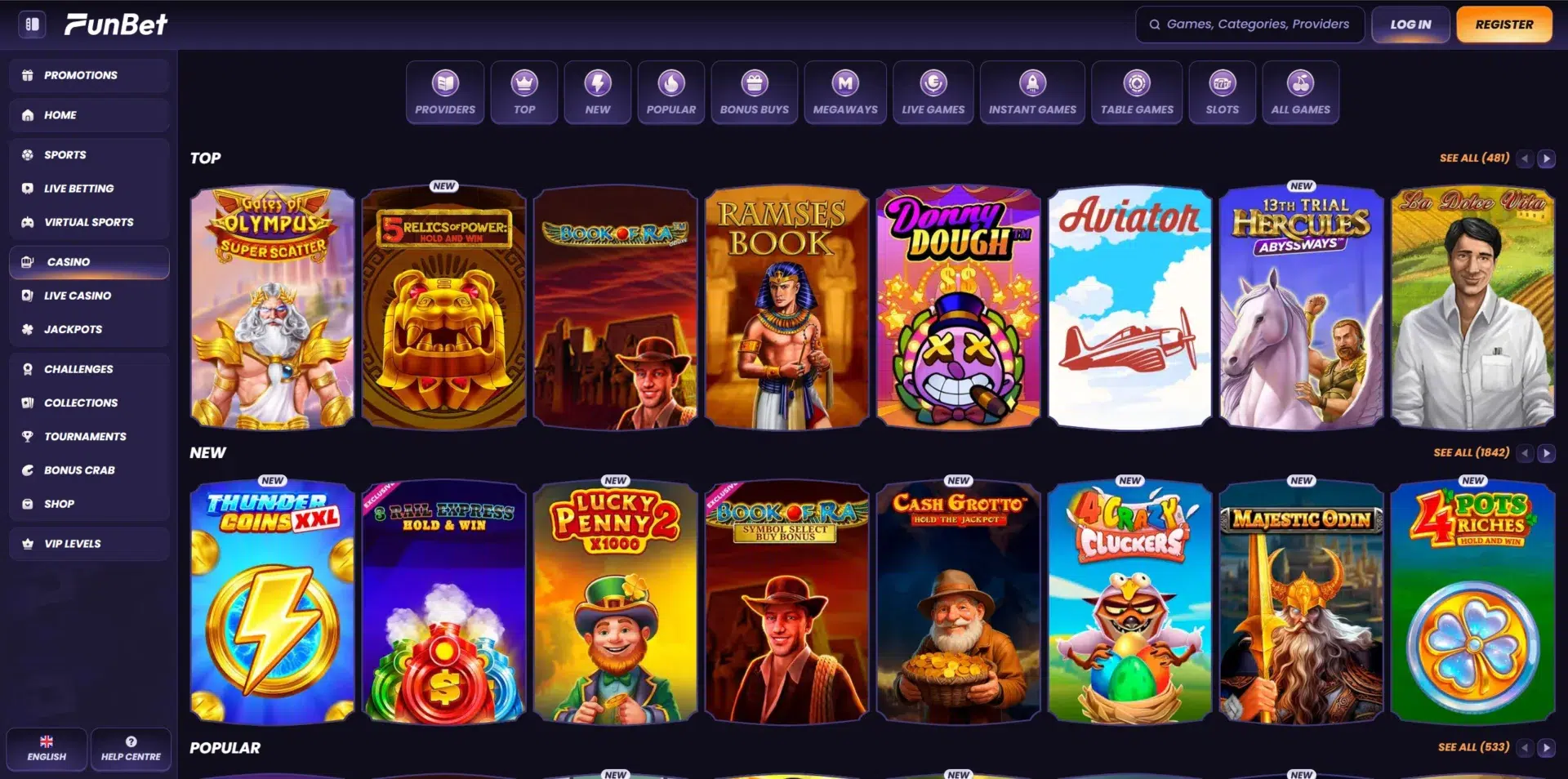Click the Log In button
Viewport: 1568px width, 779px height.
(x=1410, y=24)
